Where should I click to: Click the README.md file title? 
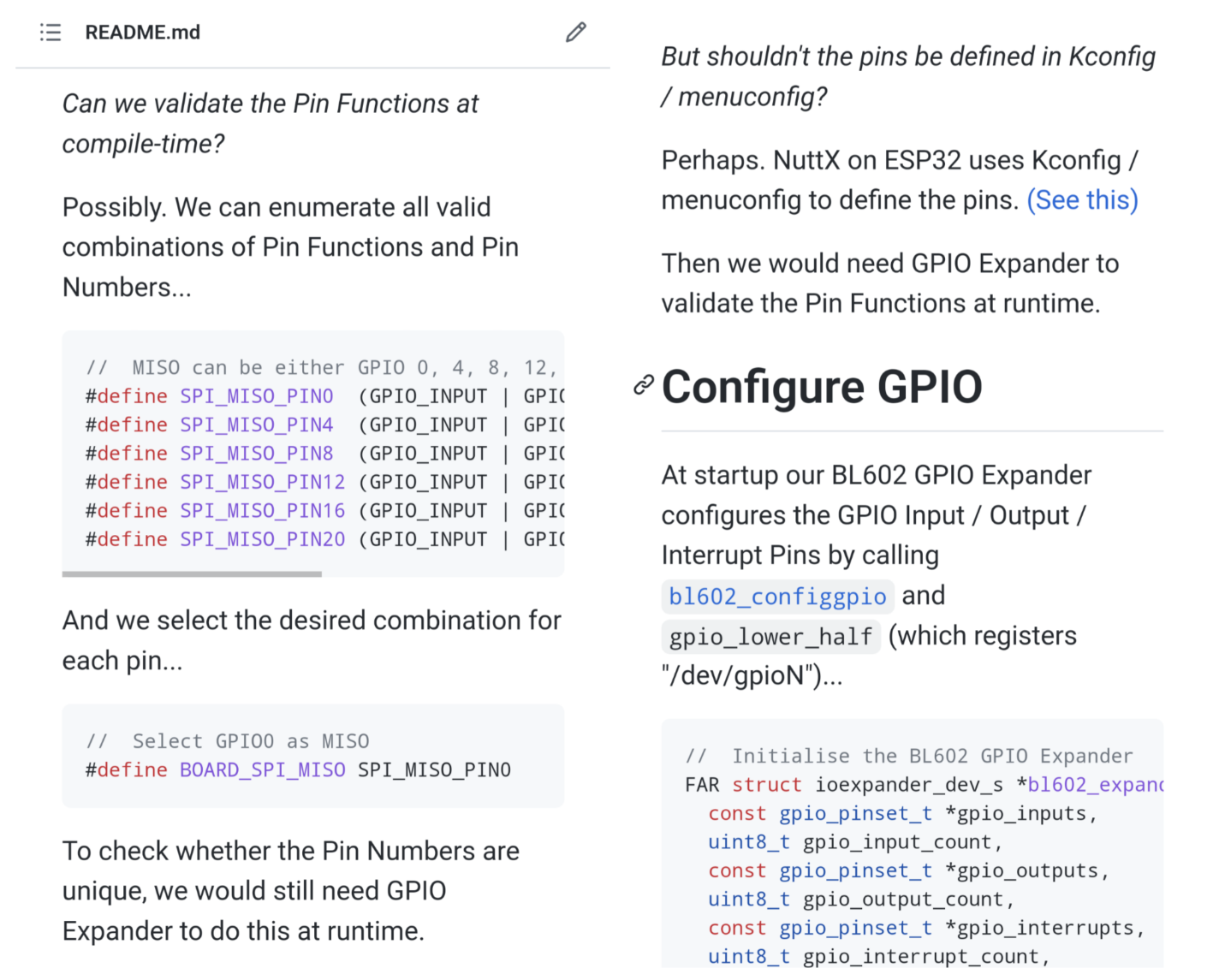click(142, 33)
